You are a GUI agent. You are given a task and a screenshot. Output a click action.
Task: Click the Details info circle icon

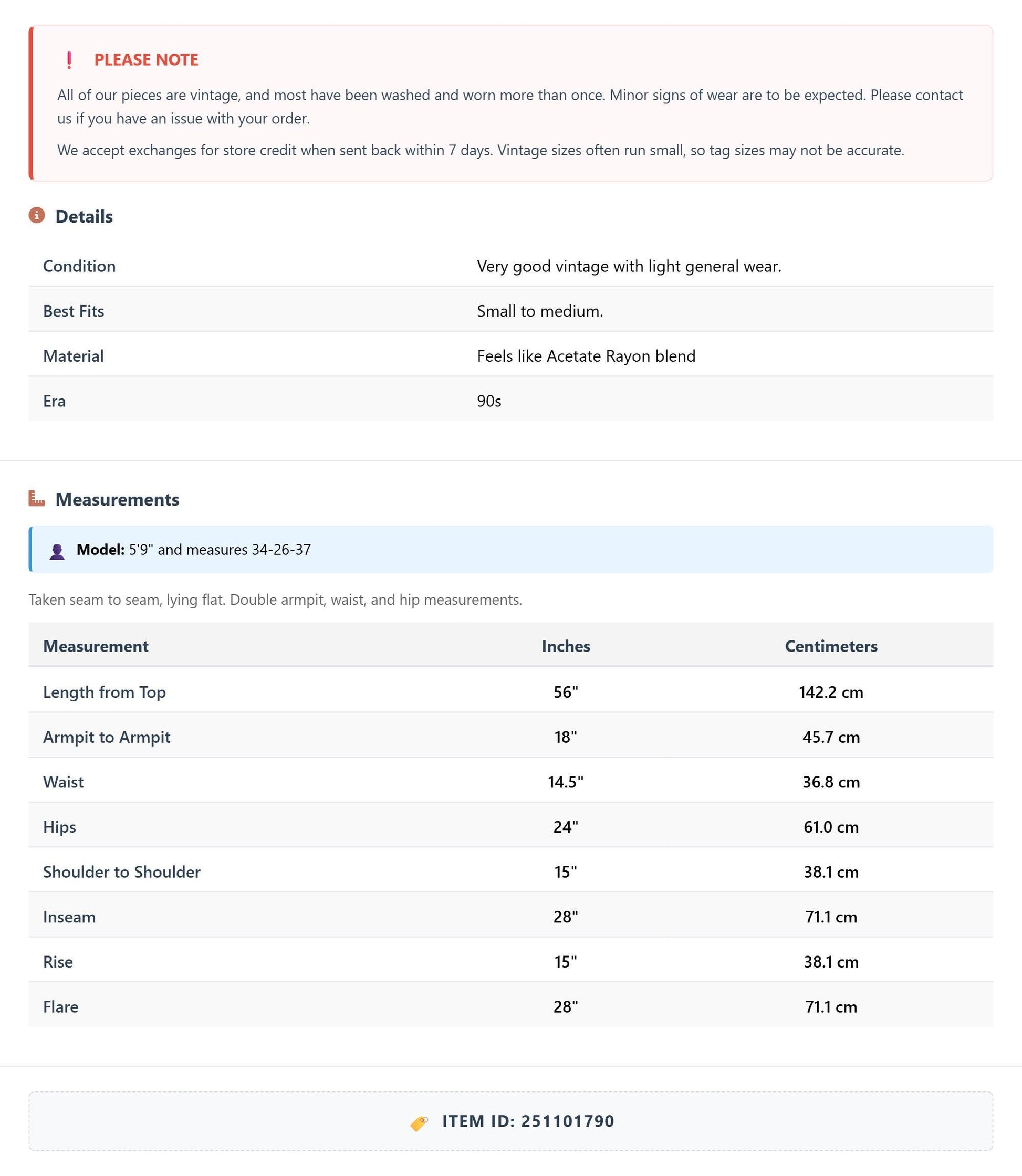tap(37, 215)
